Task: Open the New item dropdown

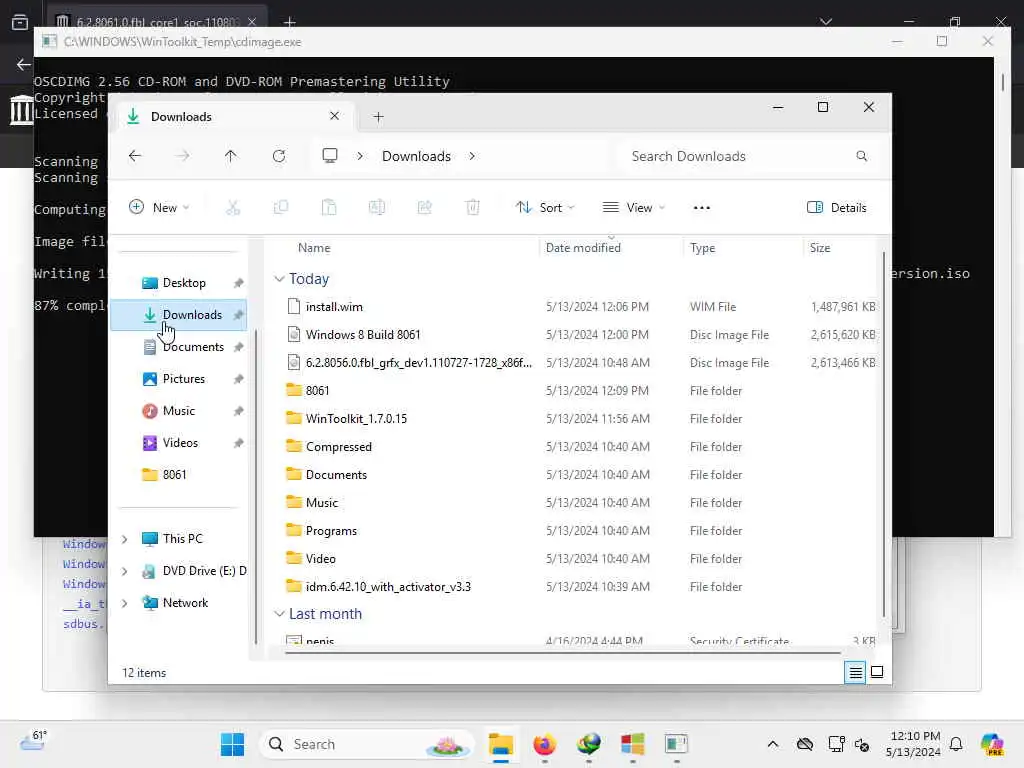Action: click(x=159, y=208)
